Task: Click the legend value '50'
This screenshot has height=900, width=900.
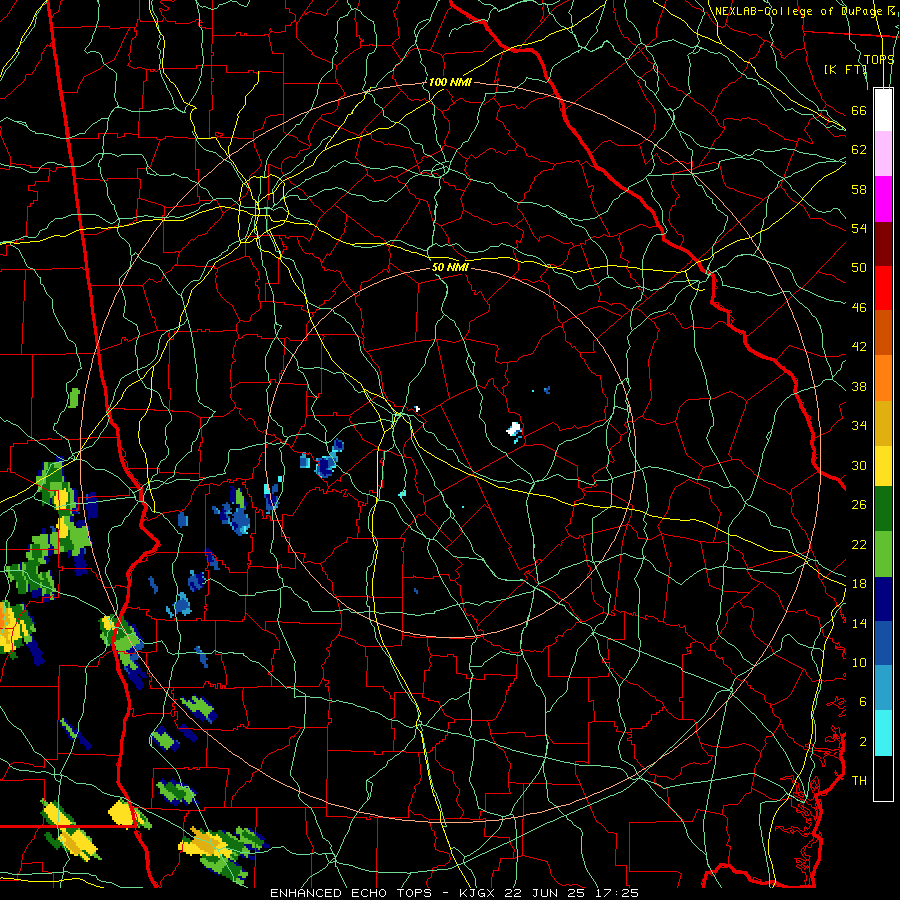Action: click(x=859, y=268)
